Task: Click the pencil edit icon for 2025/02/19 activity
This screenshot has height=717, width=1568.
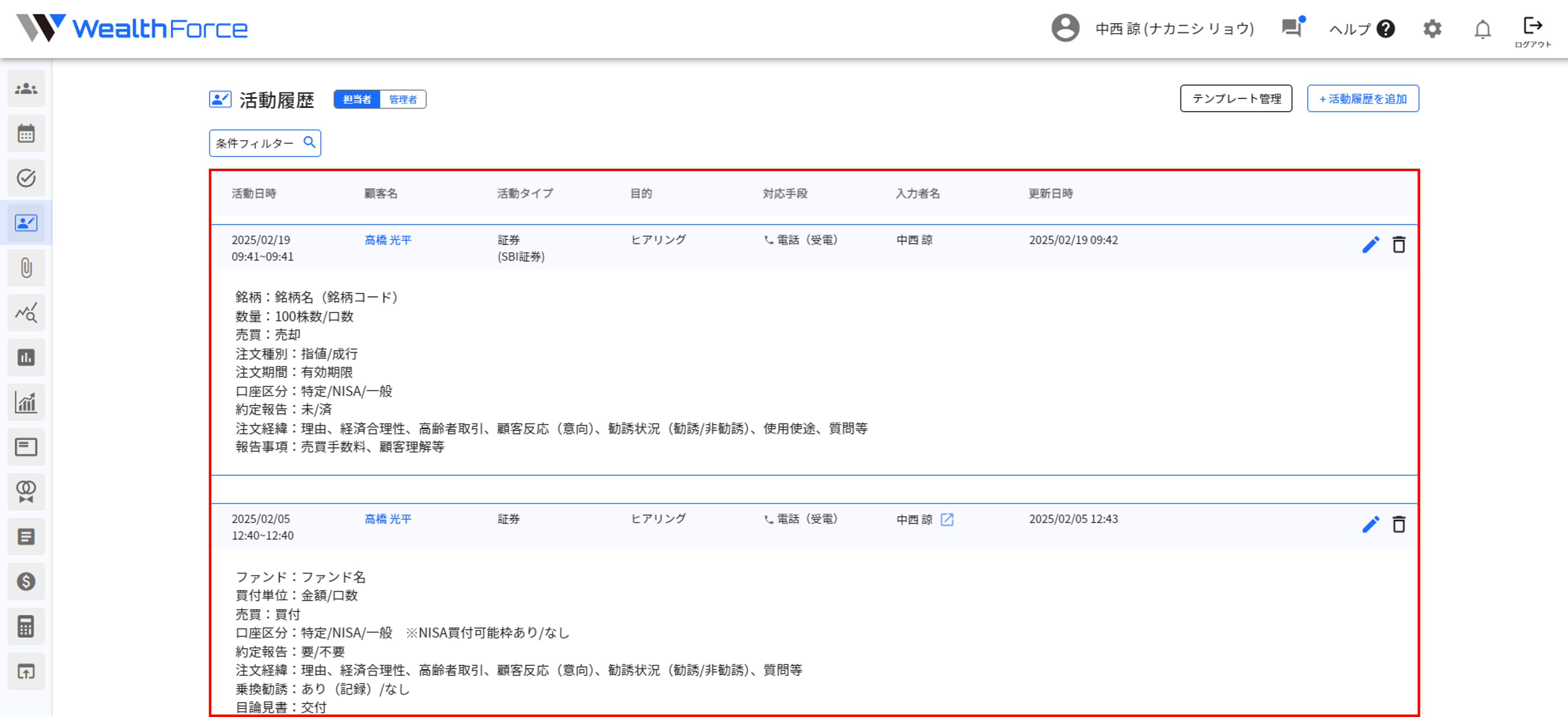Action: [1370, 245]
